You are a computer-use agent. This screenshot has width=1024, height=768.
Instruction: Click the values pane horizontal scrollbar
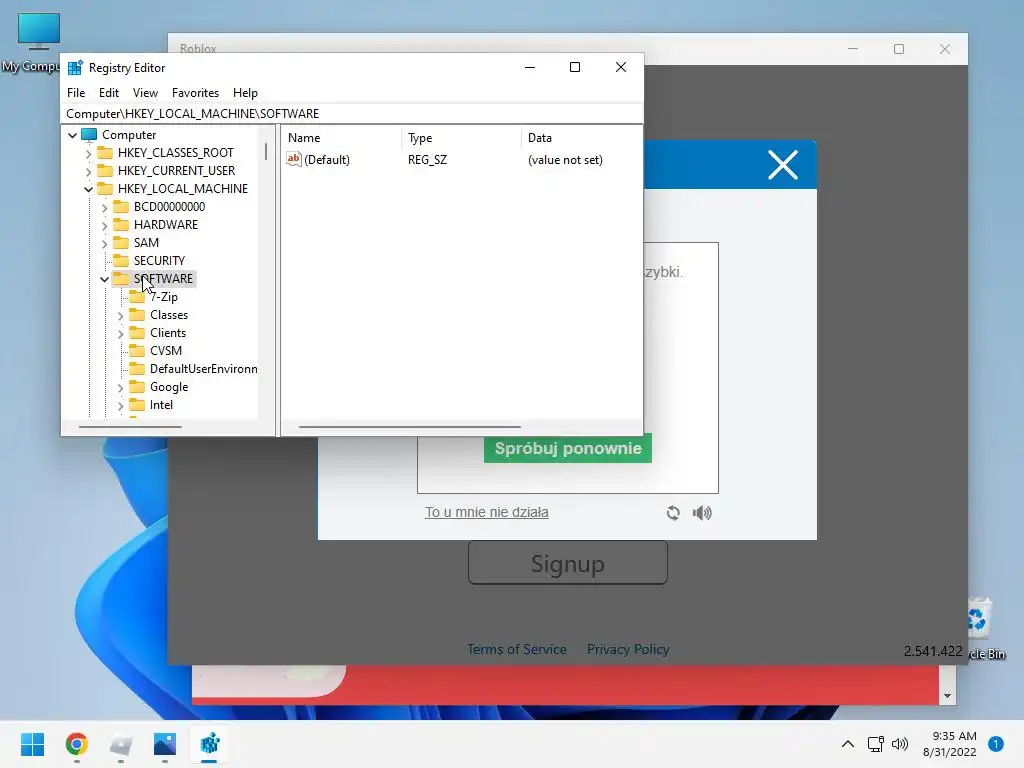point(409,427)
